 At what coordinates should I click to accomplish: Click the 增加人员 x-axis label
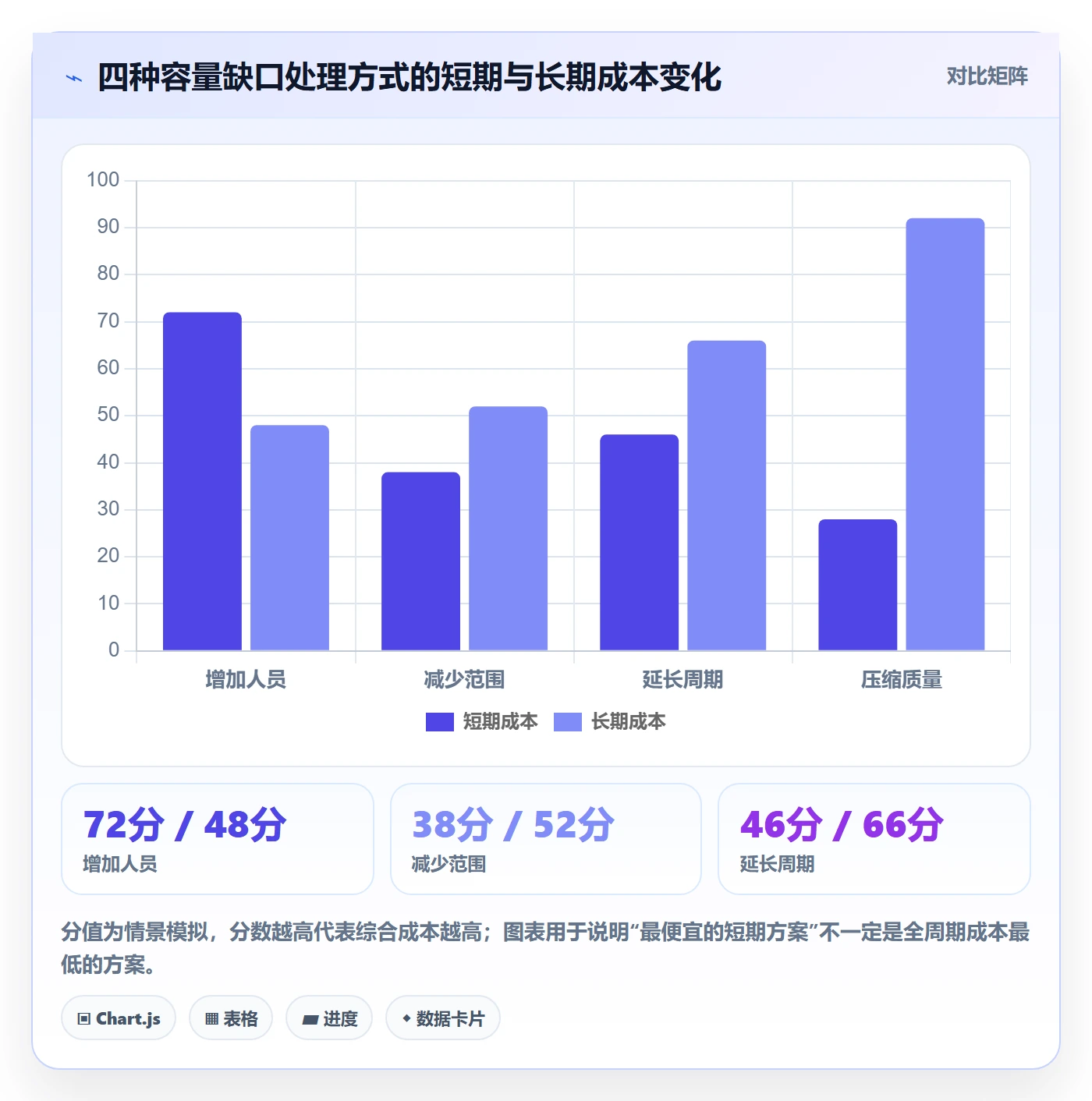(x=246, y=680)
